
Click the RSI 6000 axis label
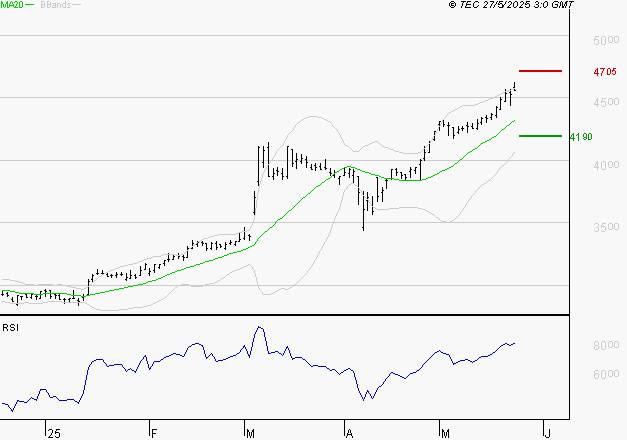coord(606,374)
